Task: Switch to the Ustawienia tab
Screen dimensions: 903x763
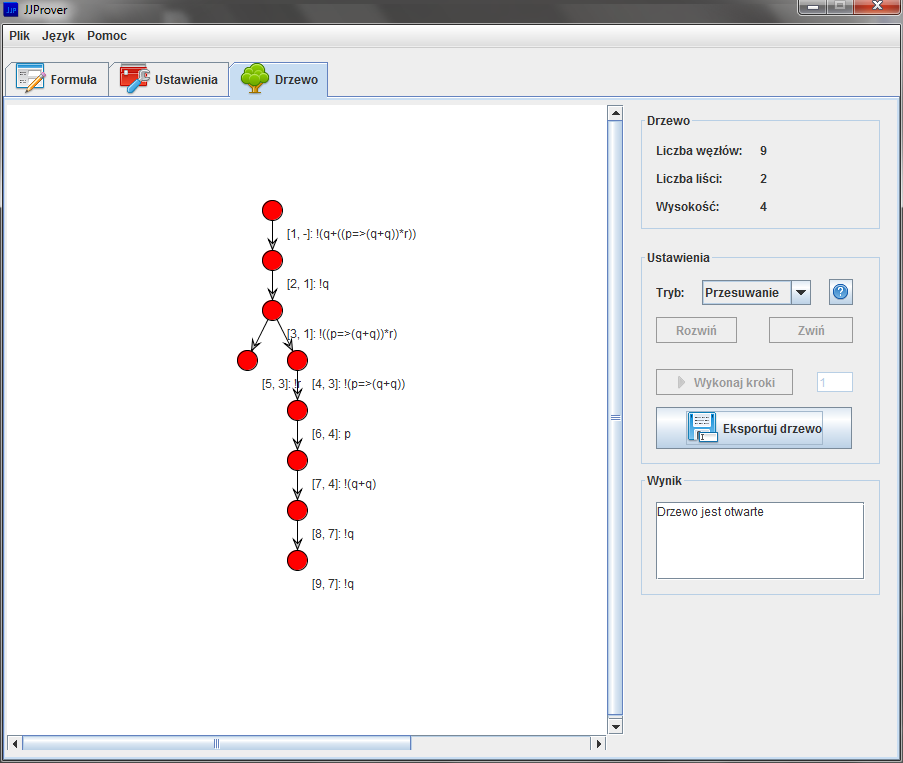Action: tap(169, 80)
